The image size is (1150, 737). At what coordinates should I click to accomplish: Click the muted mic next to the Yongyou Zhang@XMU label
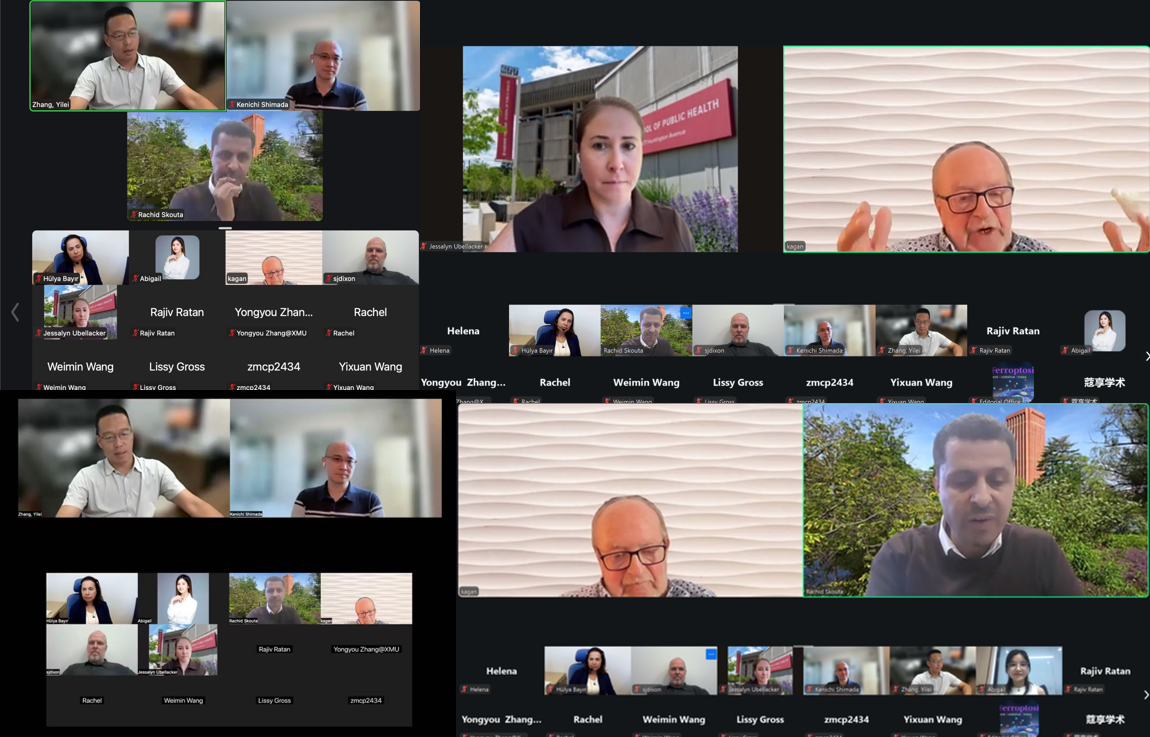(232, 333)
